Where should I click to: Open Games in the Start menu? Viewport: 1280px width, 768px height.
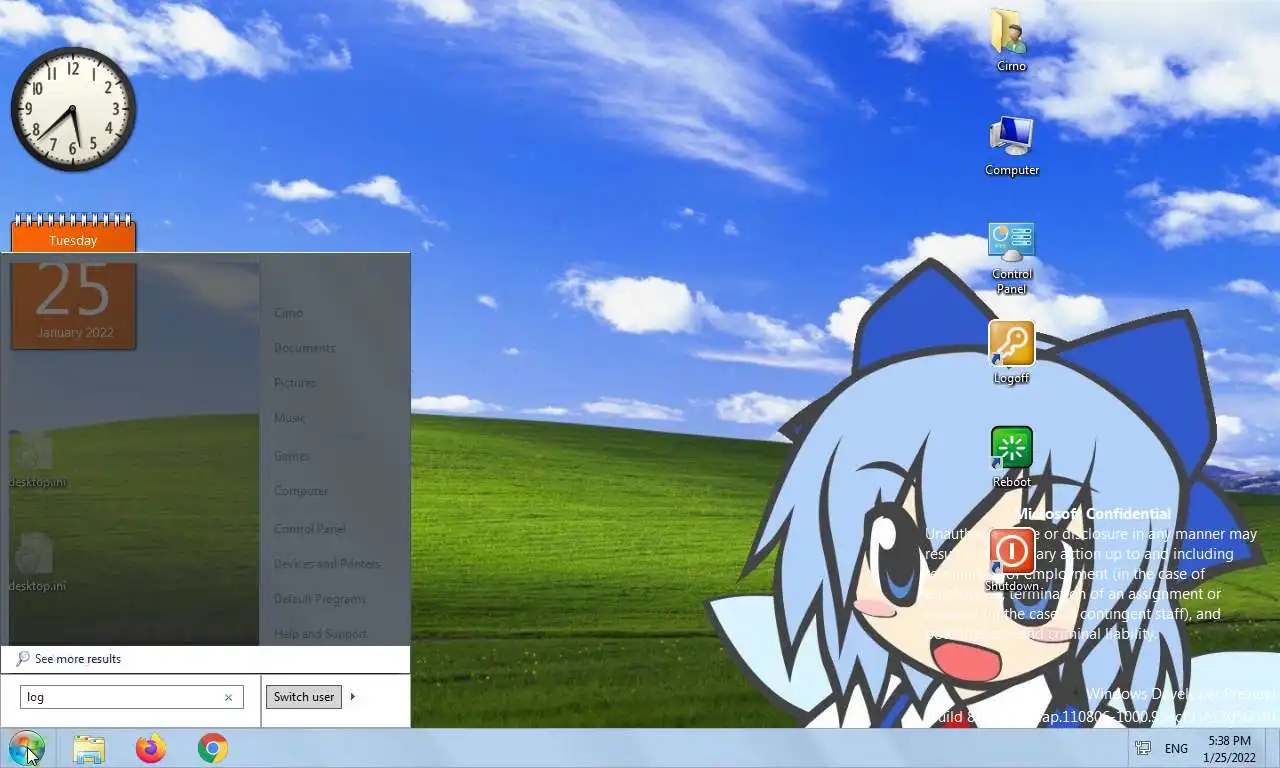coord(292,456)
